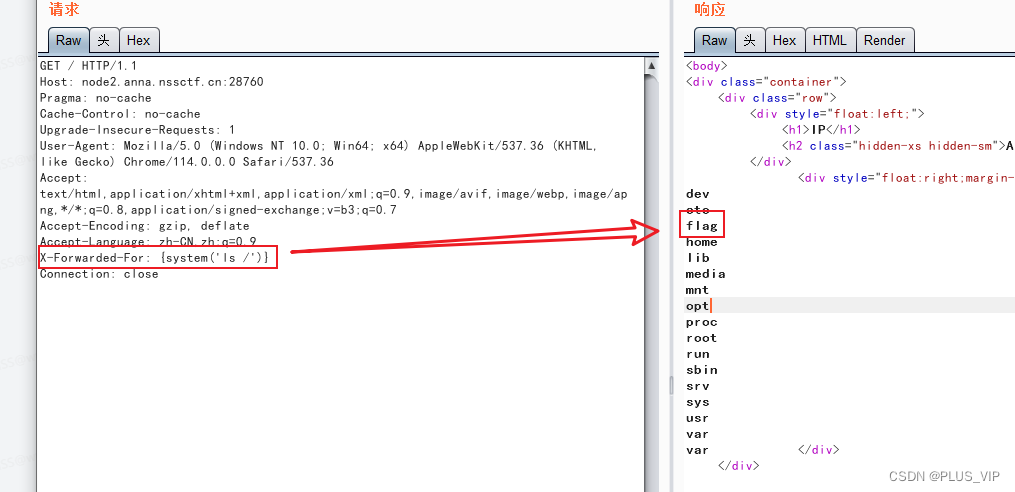Click the 'flag' entry in the response
The height and width of the screenshot is (492, 1015).
702,226
